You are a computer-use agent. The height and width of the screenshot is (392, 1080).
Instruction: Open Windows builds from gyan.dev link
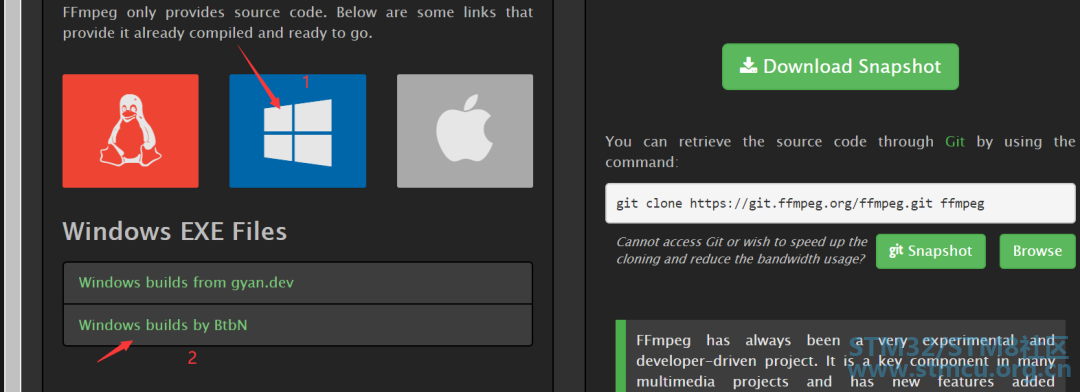tap(186, 282)
